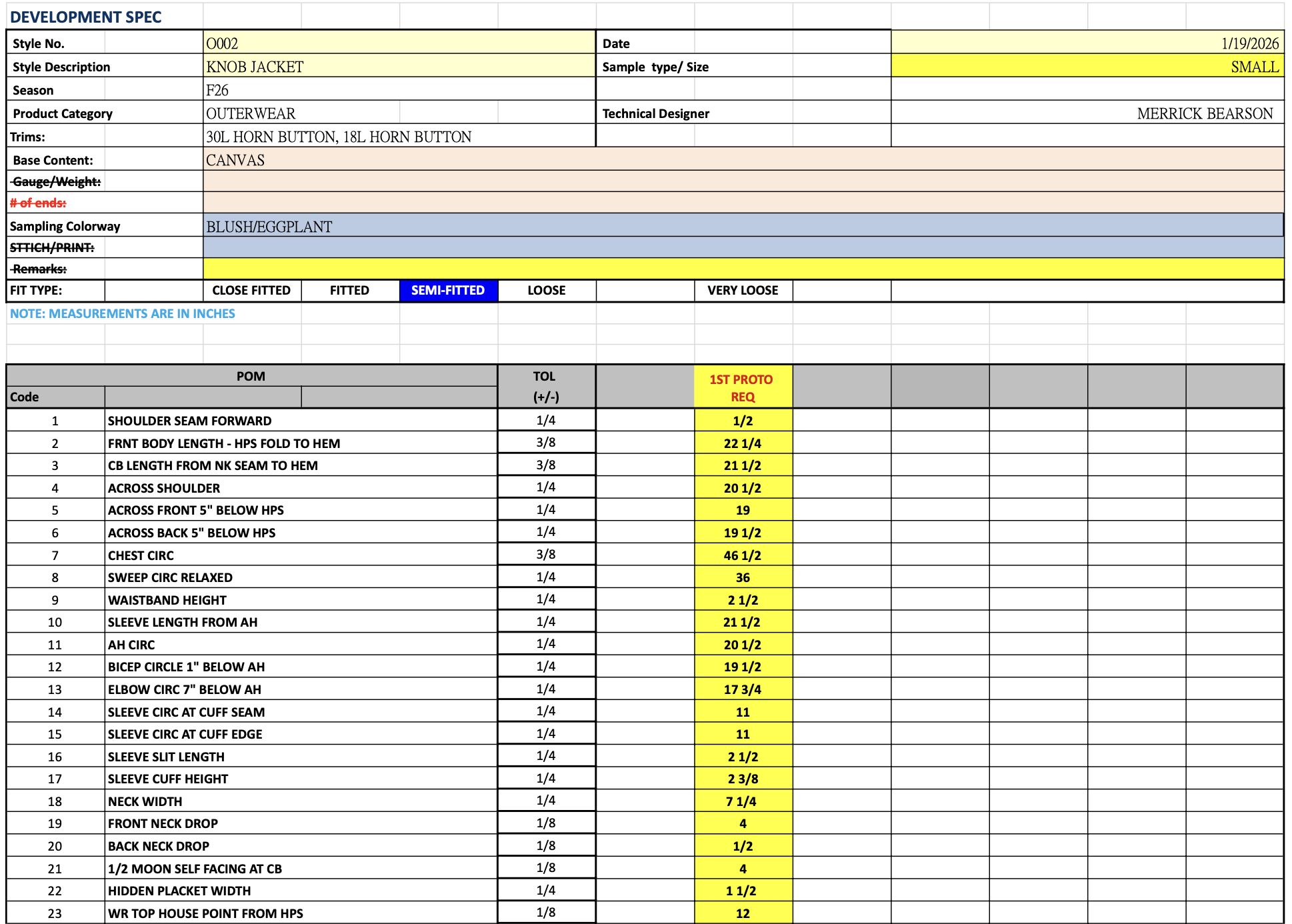Click the LOOSE fit type option
Viewport: 1292px width, 924px height.
coord(546,291)
